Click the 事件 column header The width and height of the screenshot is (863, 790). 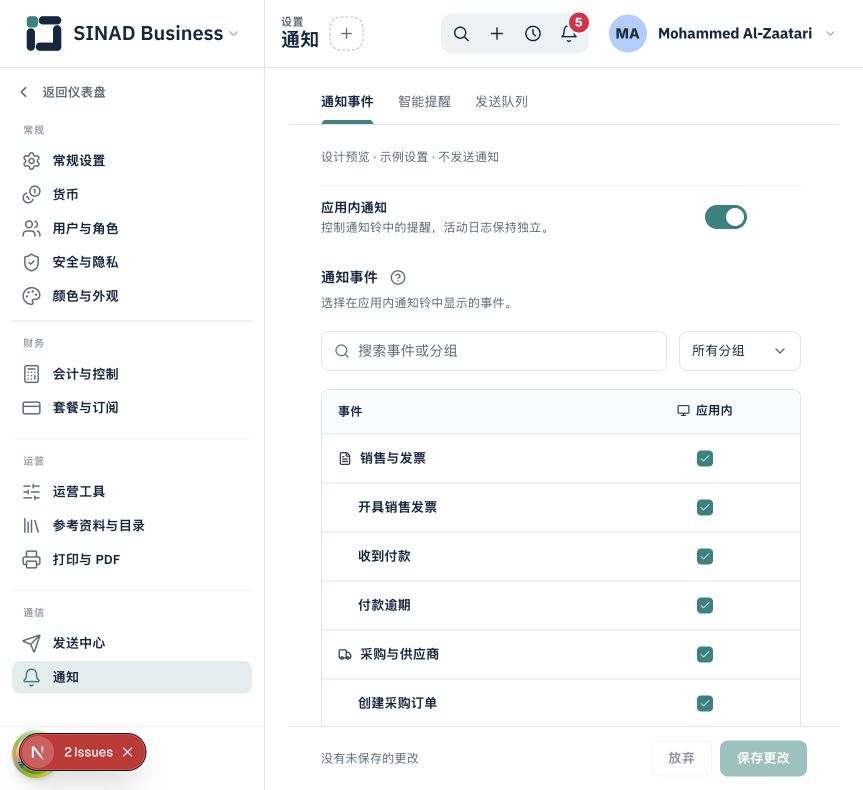350,411
